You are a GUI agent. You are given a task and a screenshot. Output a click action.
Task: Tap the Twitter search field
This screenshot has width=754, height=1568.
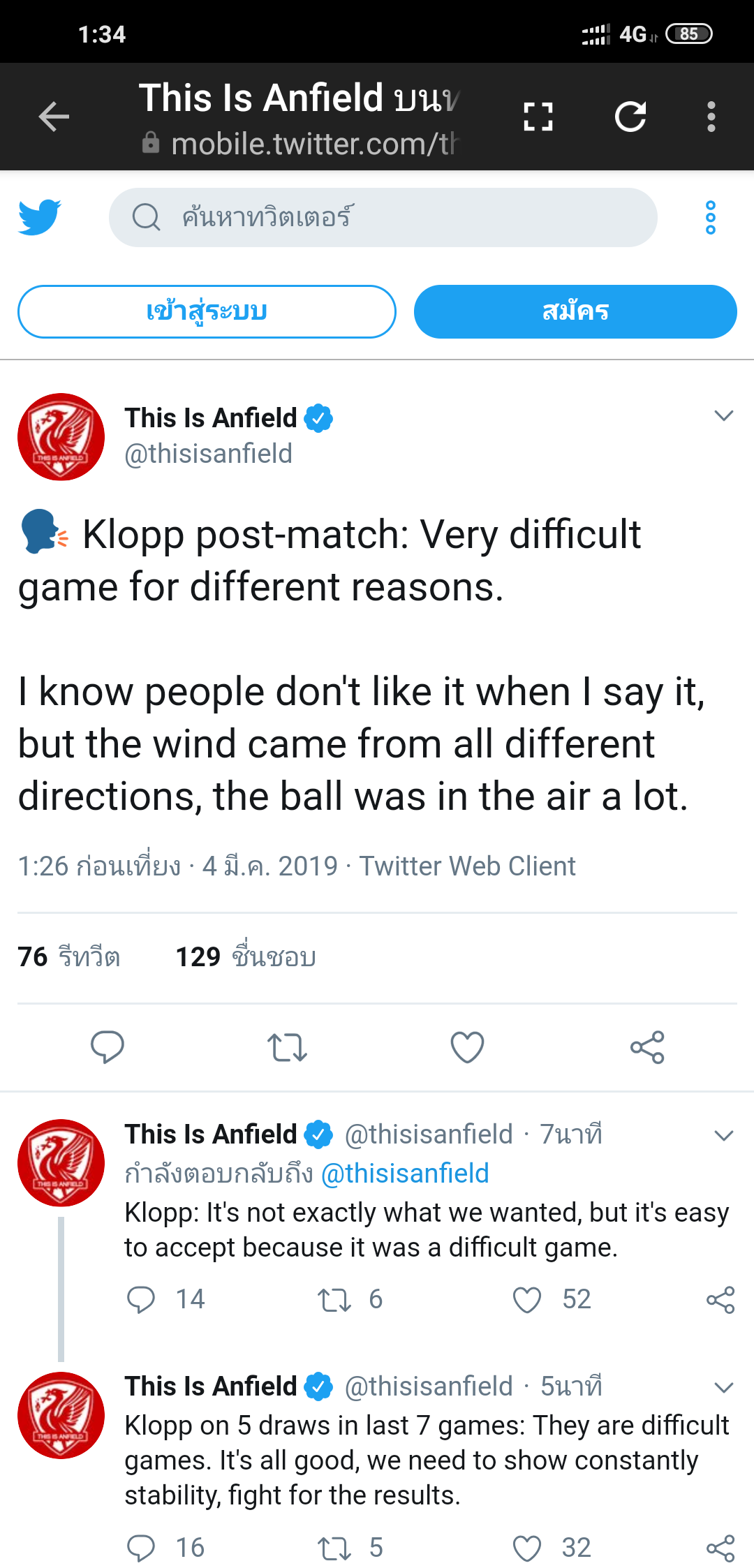coord(383,217)
